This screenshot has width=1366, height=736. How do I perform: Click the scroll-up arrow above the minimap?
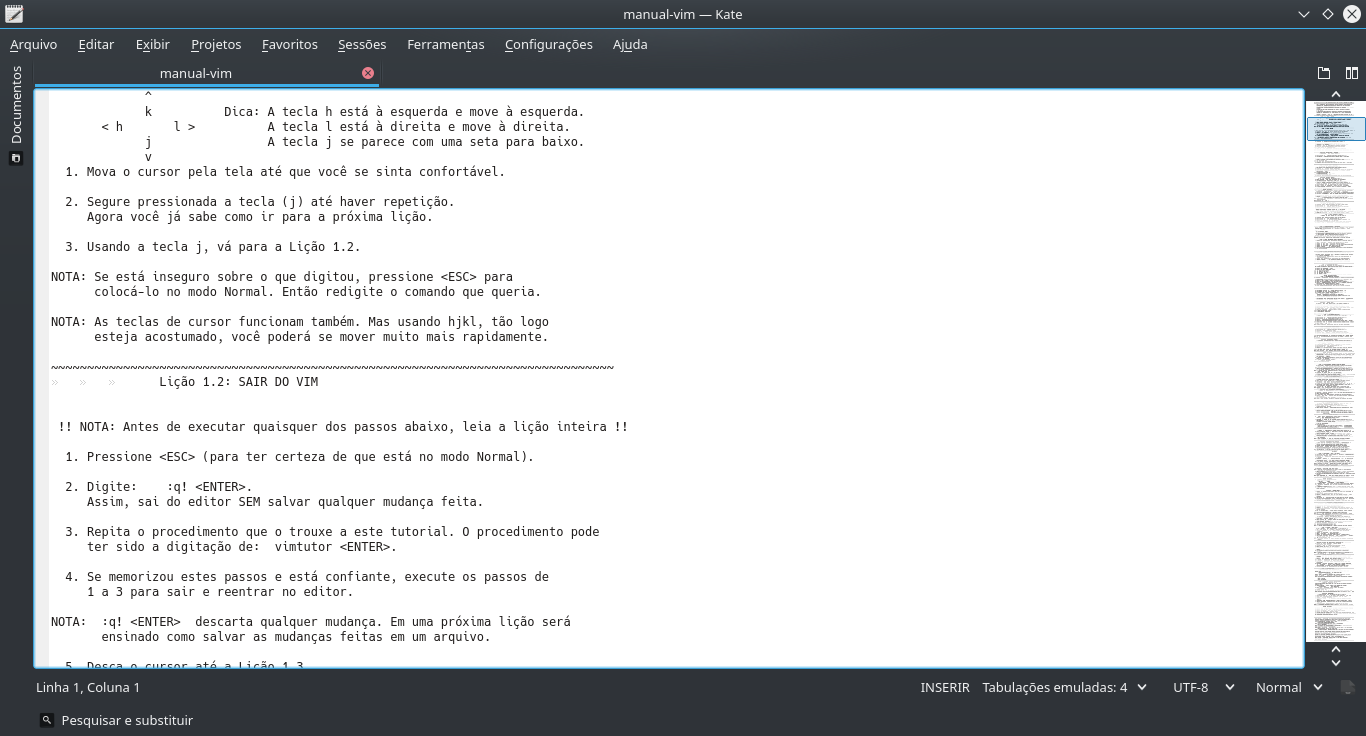point(1336,94)
